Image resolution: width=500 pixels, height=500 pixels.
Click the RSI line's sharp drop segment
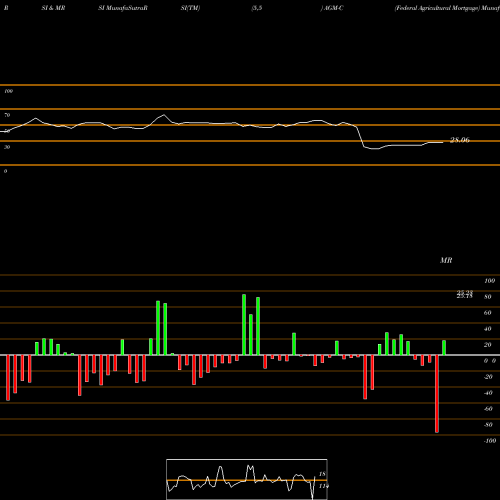pos(360,137)
